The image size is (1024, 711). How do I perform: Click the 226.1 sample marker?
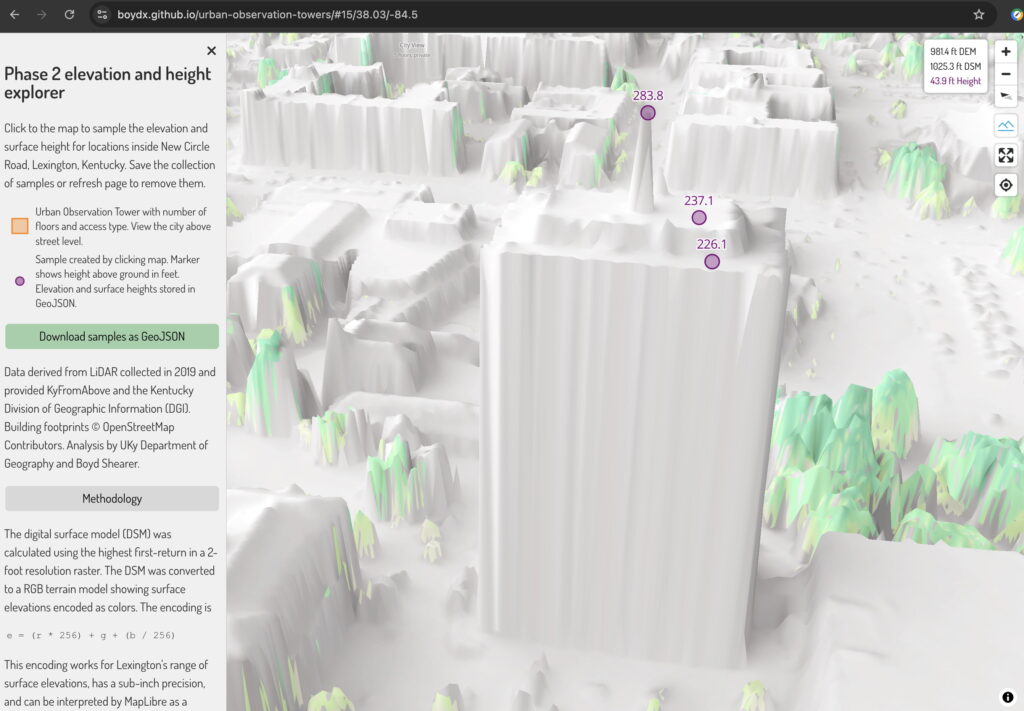(712, 262)
